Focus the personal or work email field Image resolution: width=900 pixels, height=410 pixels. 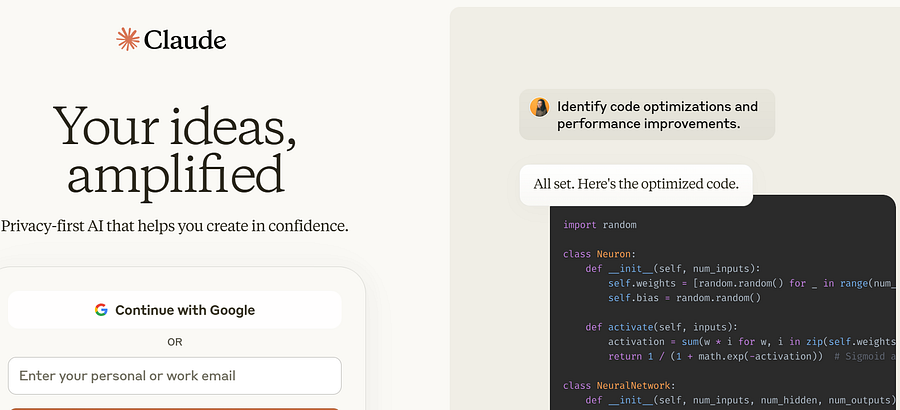click(175, 376)
